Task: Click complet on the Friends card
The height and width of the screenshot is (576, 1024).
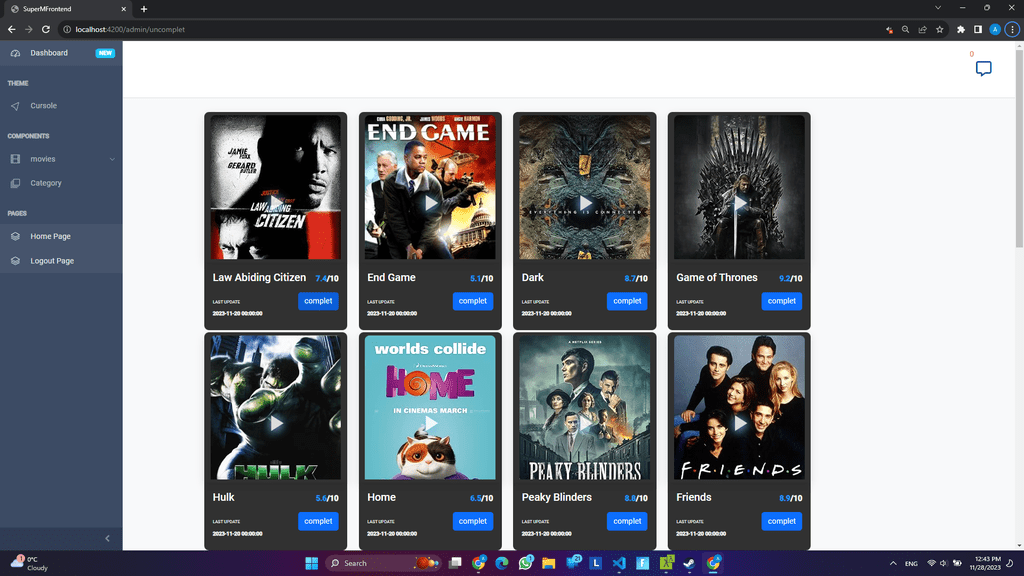Action: pos(781,521)
